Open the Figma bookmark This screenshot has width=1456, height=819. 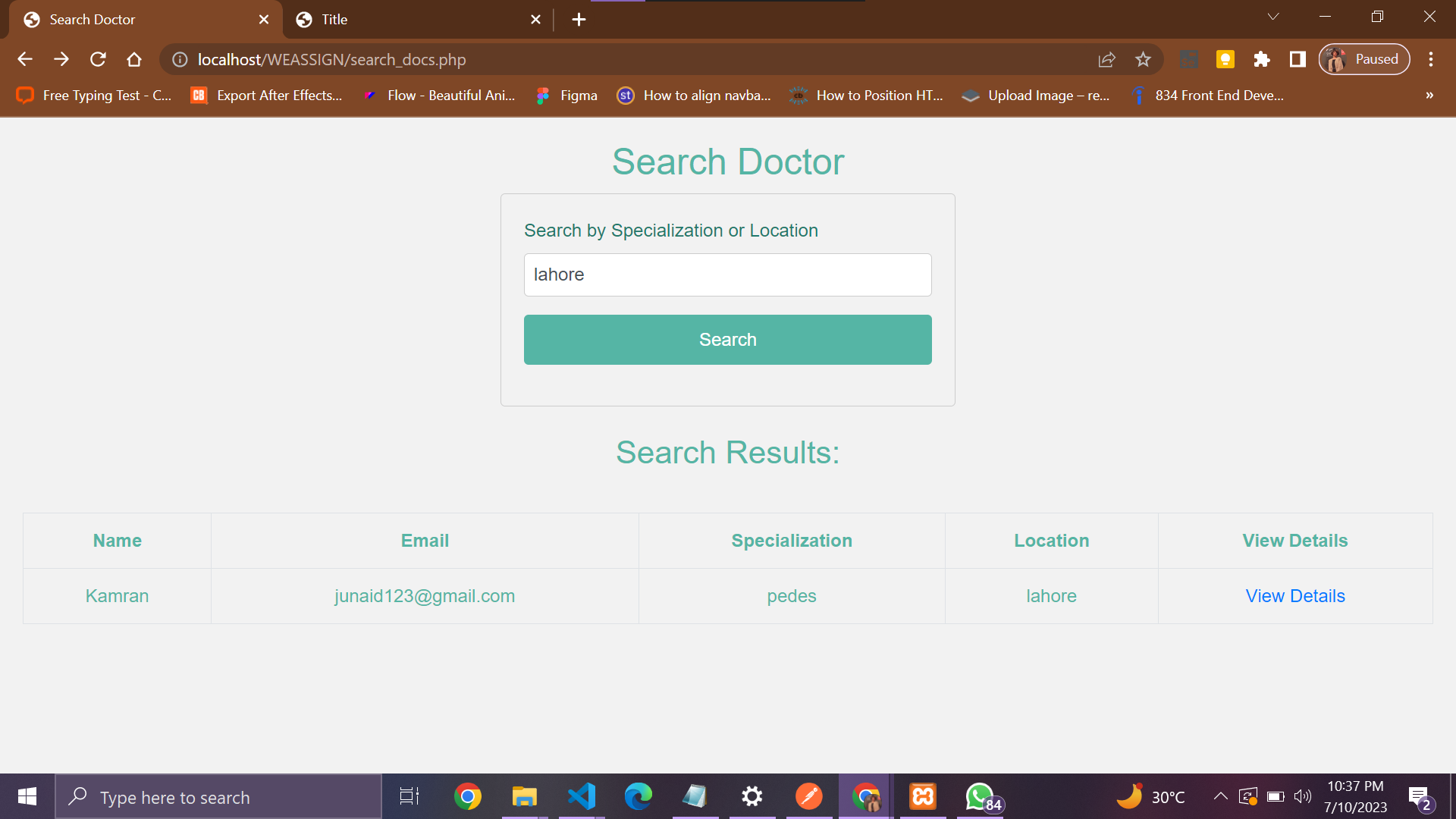click(x=566, y=96)
